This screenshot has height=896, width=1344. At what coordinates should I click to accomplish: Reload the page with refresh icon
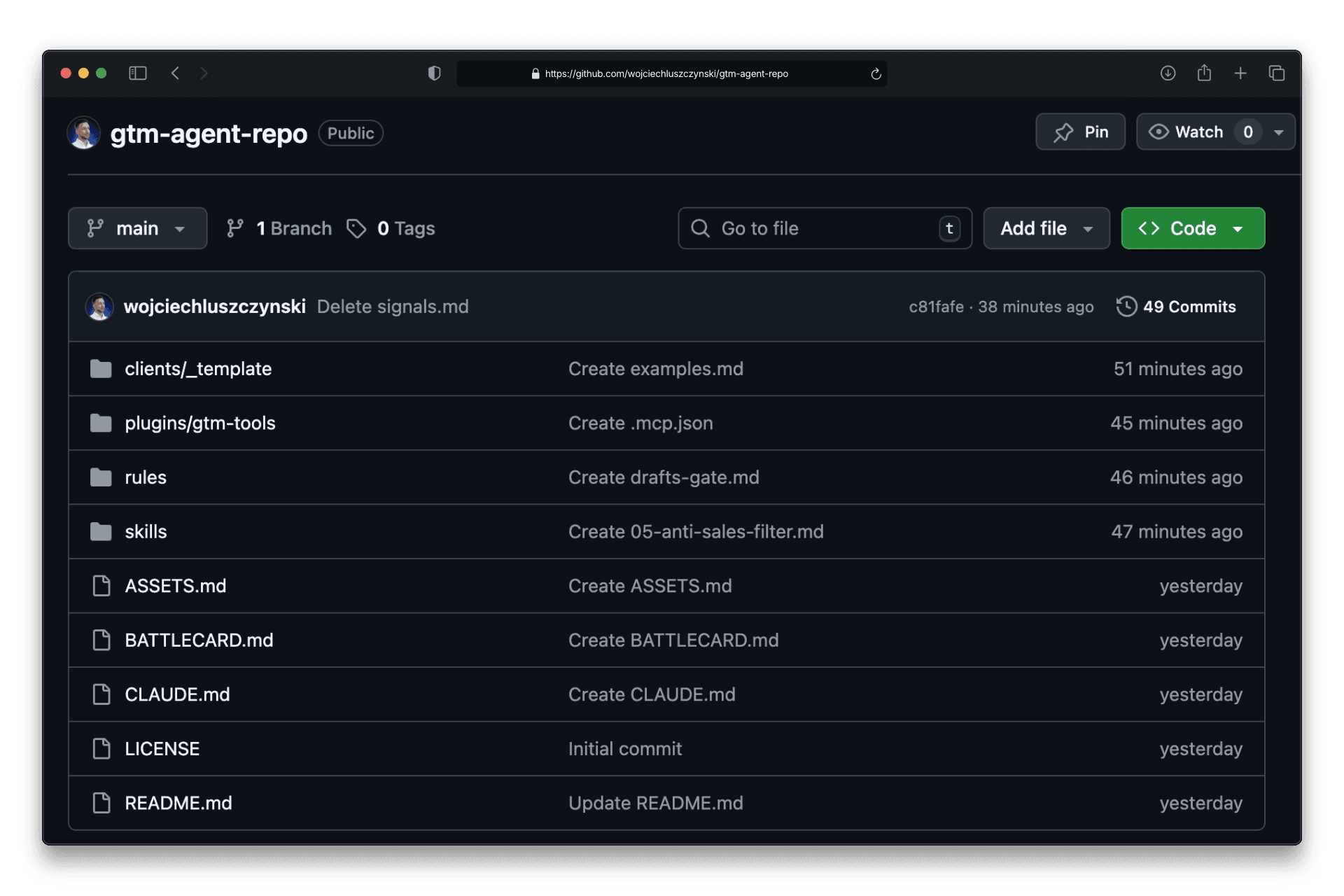coord(876,74)
